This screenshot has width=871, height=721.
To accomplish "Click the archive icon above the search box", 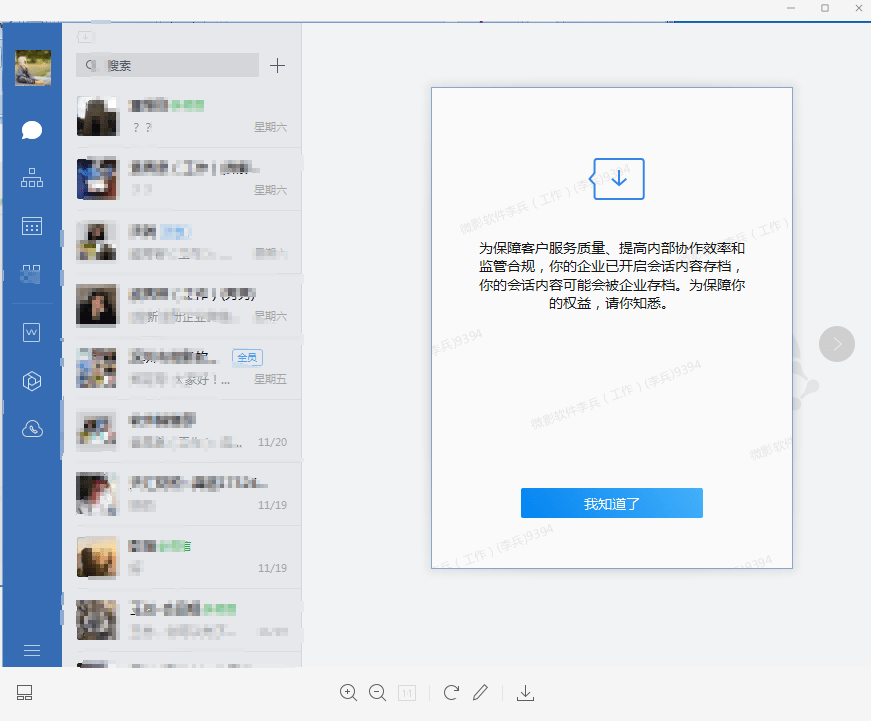I will point(85,37).
